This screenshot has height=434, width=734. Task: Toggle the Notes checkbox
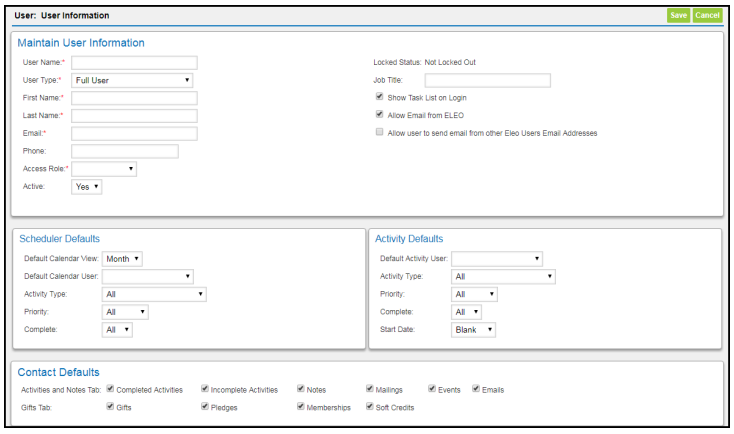point(301,389)
